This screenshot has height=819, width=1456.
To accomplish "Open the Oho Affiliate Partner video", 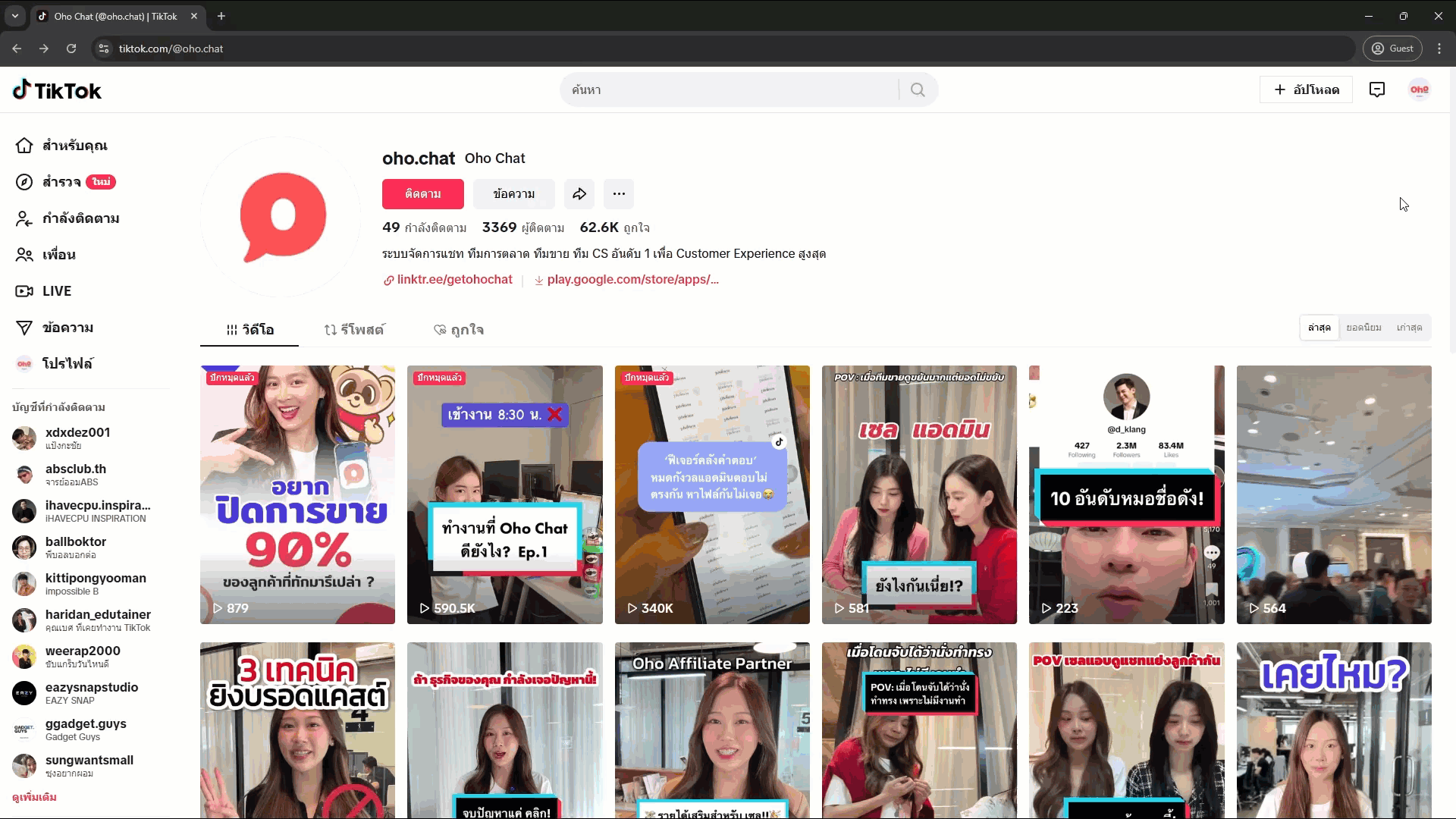I will [712, 730].
